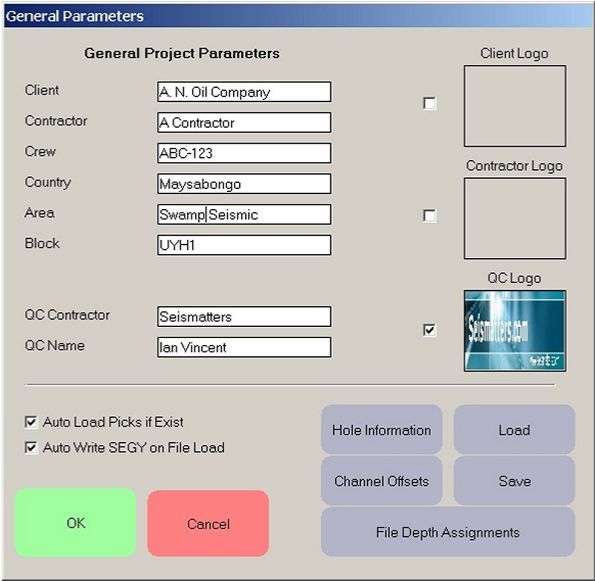Select the Block field showing UYH1

(x=244, y=245)
